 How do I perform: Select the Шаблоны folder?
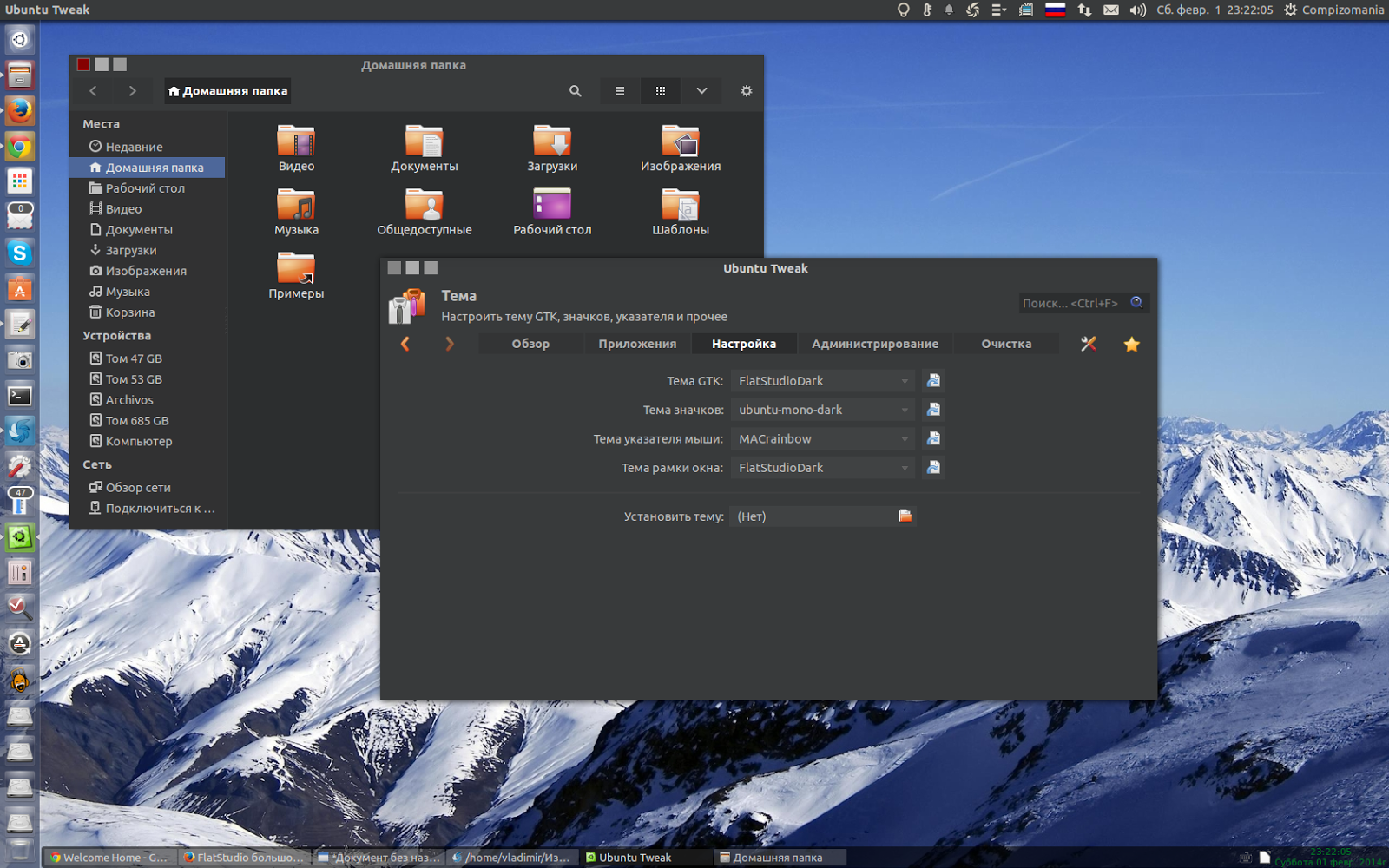tap(681, 212)
